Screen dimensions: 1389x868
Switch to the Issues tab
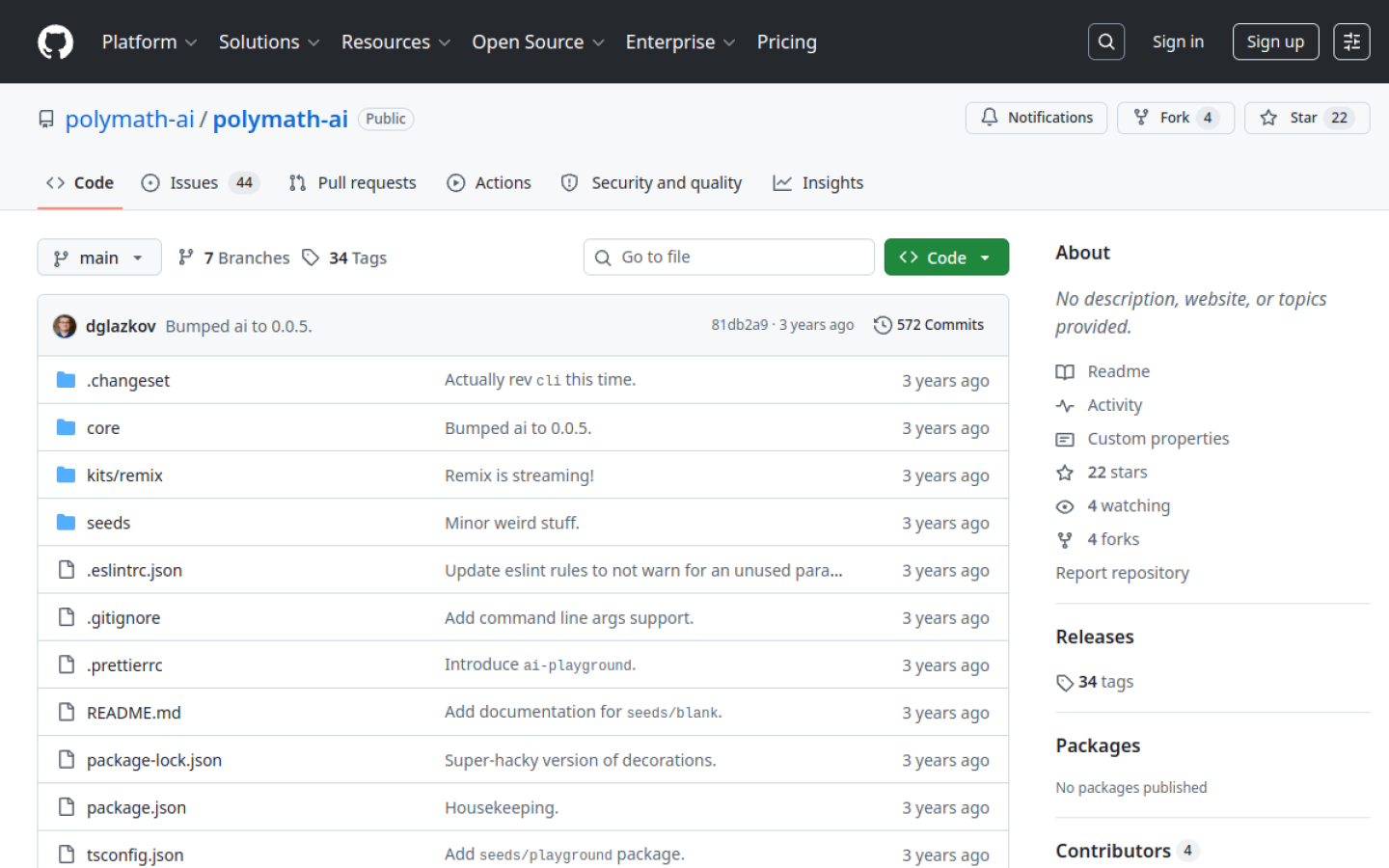[x=201, y=182]
